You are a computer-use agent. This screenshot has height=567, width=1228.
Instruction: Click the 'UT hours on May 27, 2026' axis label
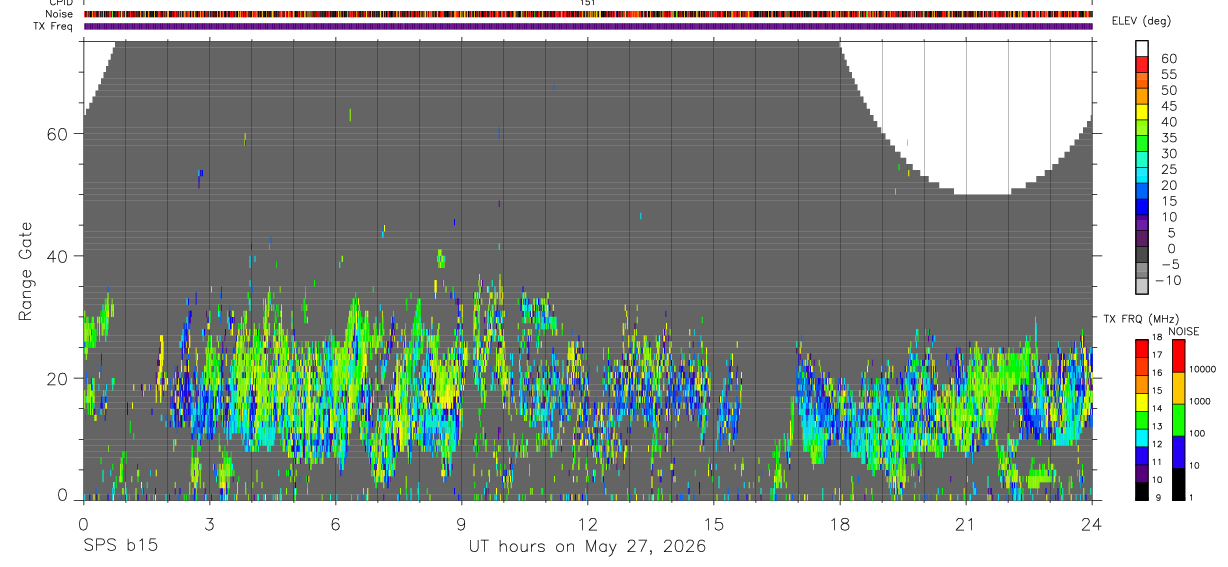point(588,547)
